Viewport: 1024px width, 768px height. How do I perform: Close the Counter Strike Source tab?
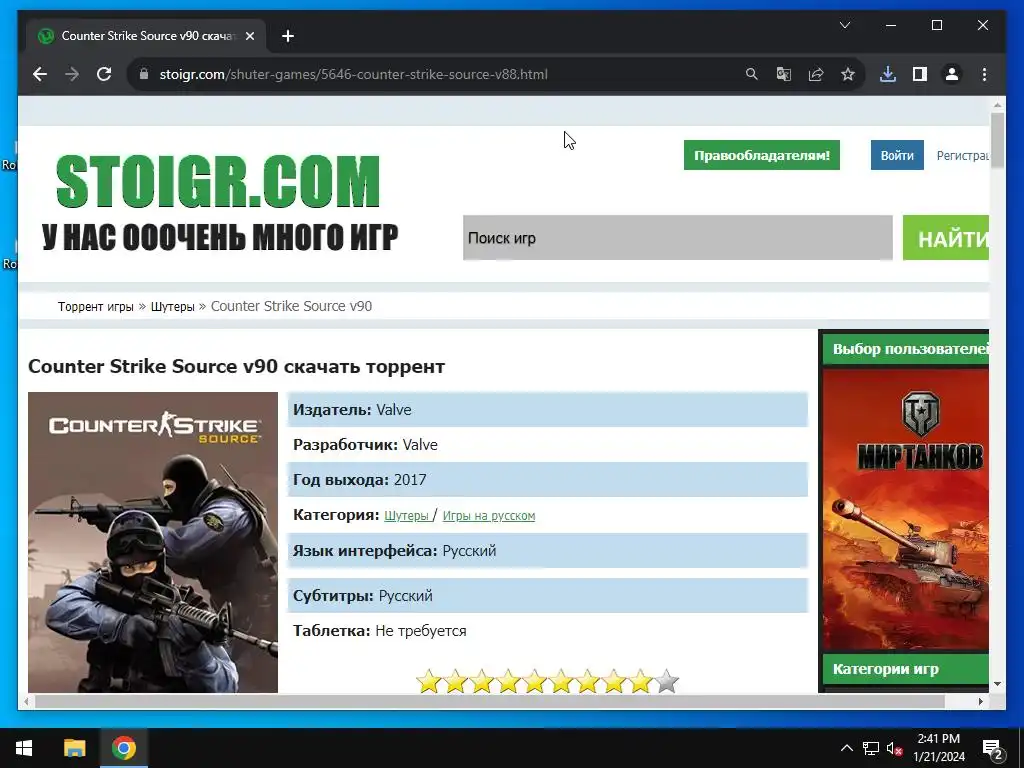click(x=249, y=36)
